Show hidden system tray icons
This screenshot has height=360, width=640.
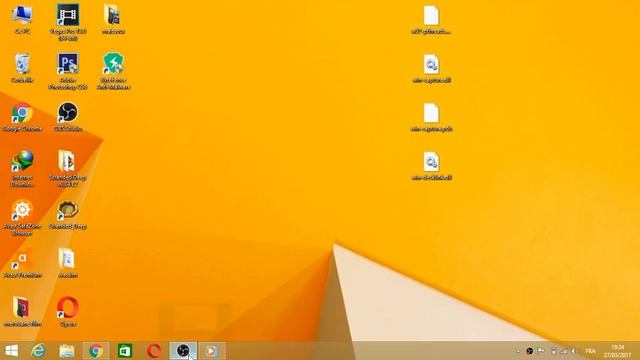coord(518,351)
